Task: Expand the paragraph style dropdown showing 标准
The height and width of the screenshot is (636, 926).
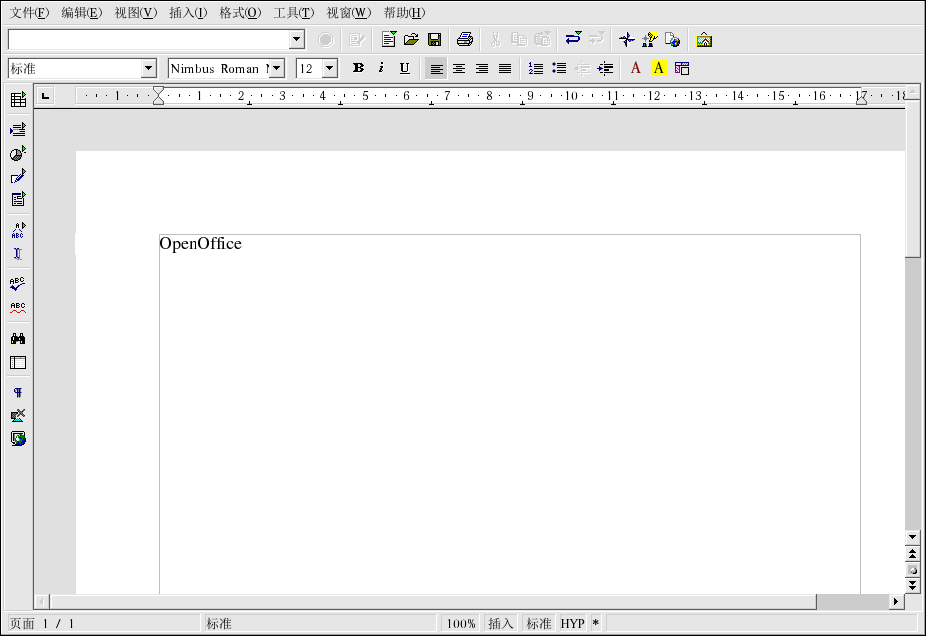Action: click(x=149, y=68)
